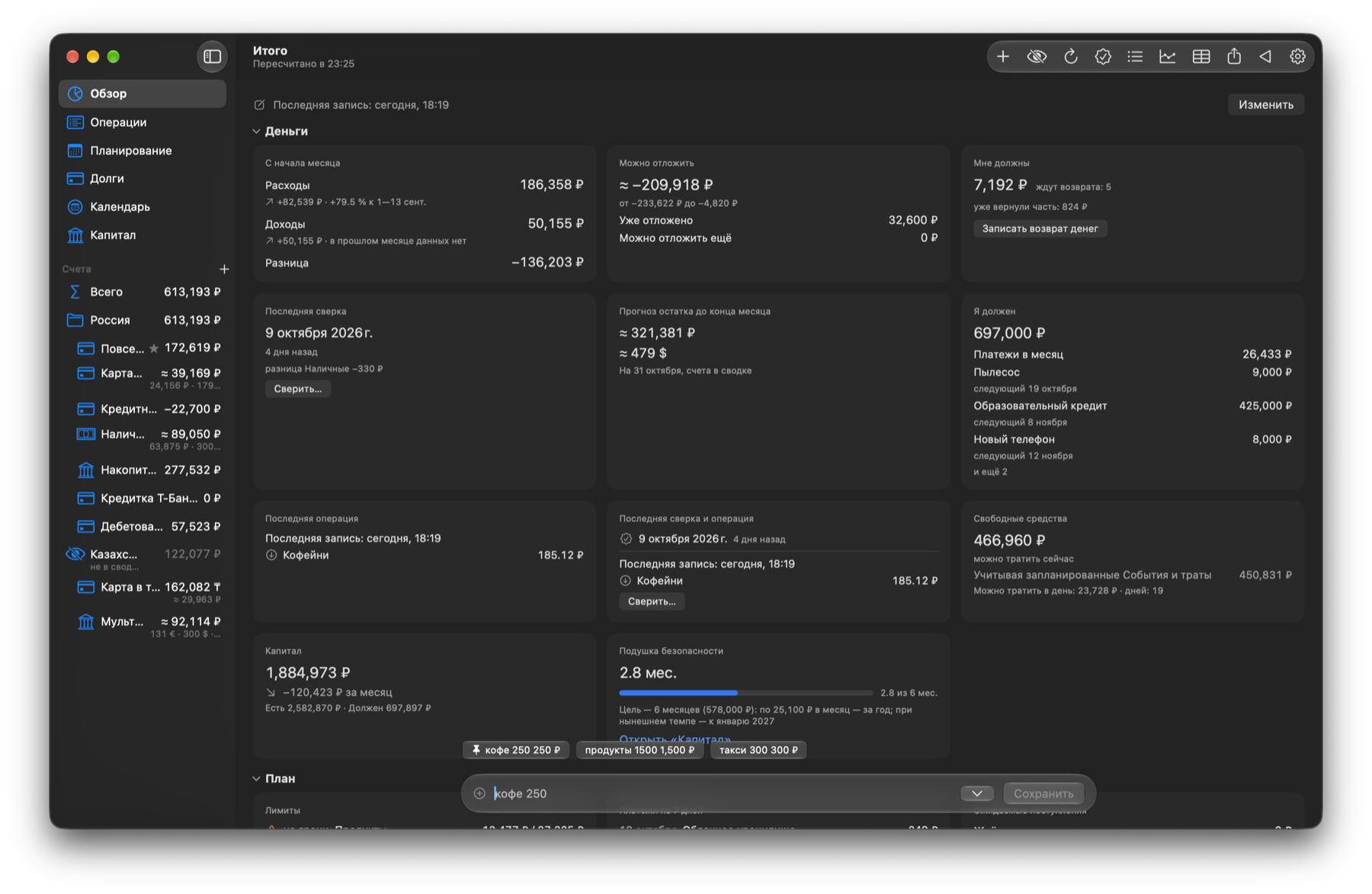Click the star on the Повсе... account
This screenshot has height=894, width=1372.
pos(154,348)
